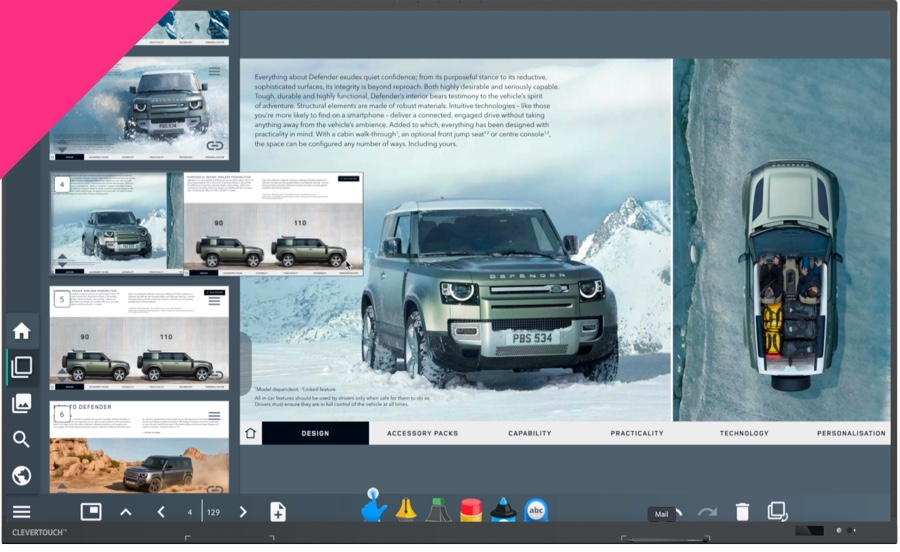Select the finger touch pointer tool
The image size is (900, 552).
coord(374,506)
